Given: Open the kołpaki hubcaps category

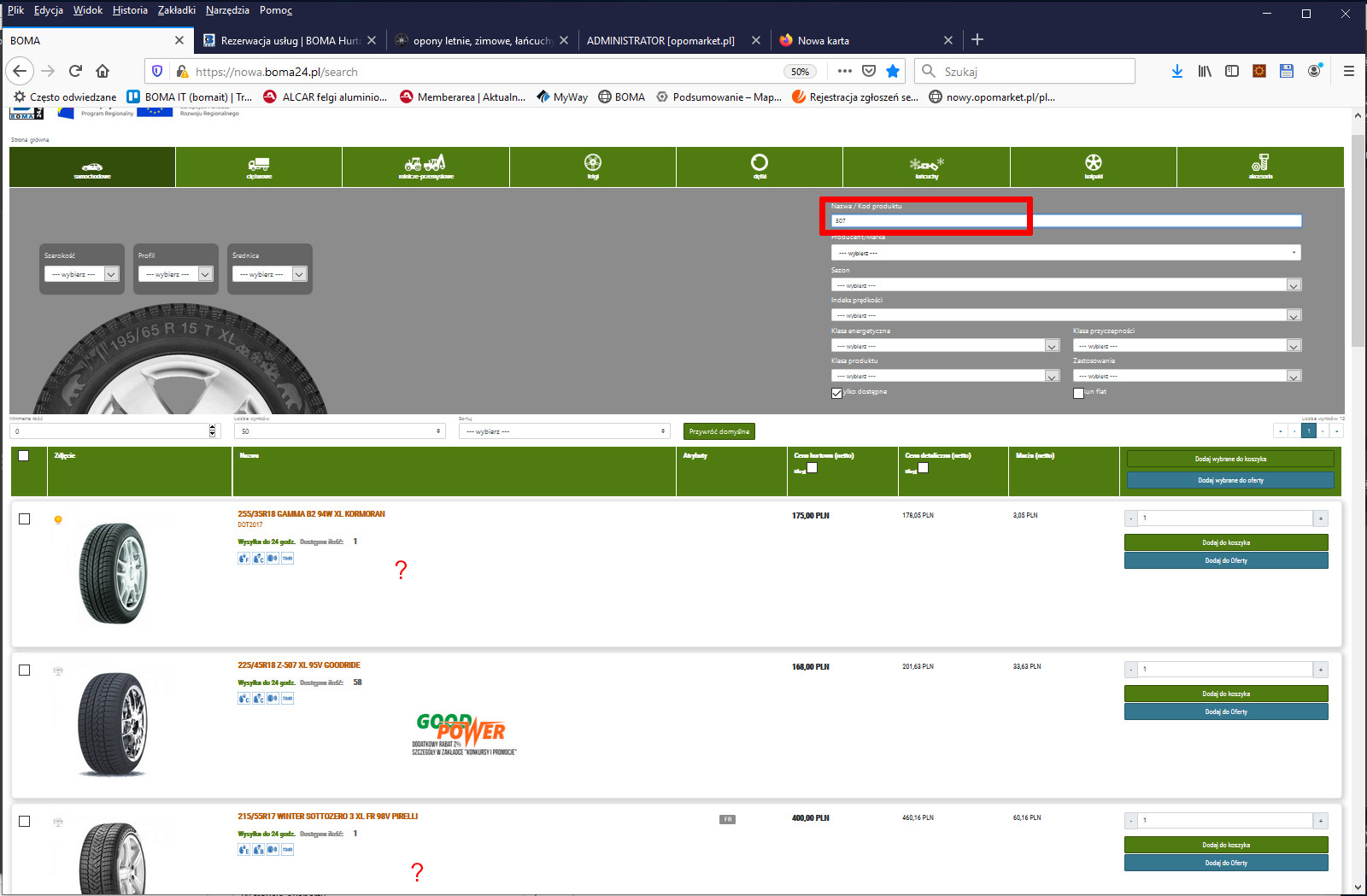Looking at the screenshot, I should (x=1094, y=167).
